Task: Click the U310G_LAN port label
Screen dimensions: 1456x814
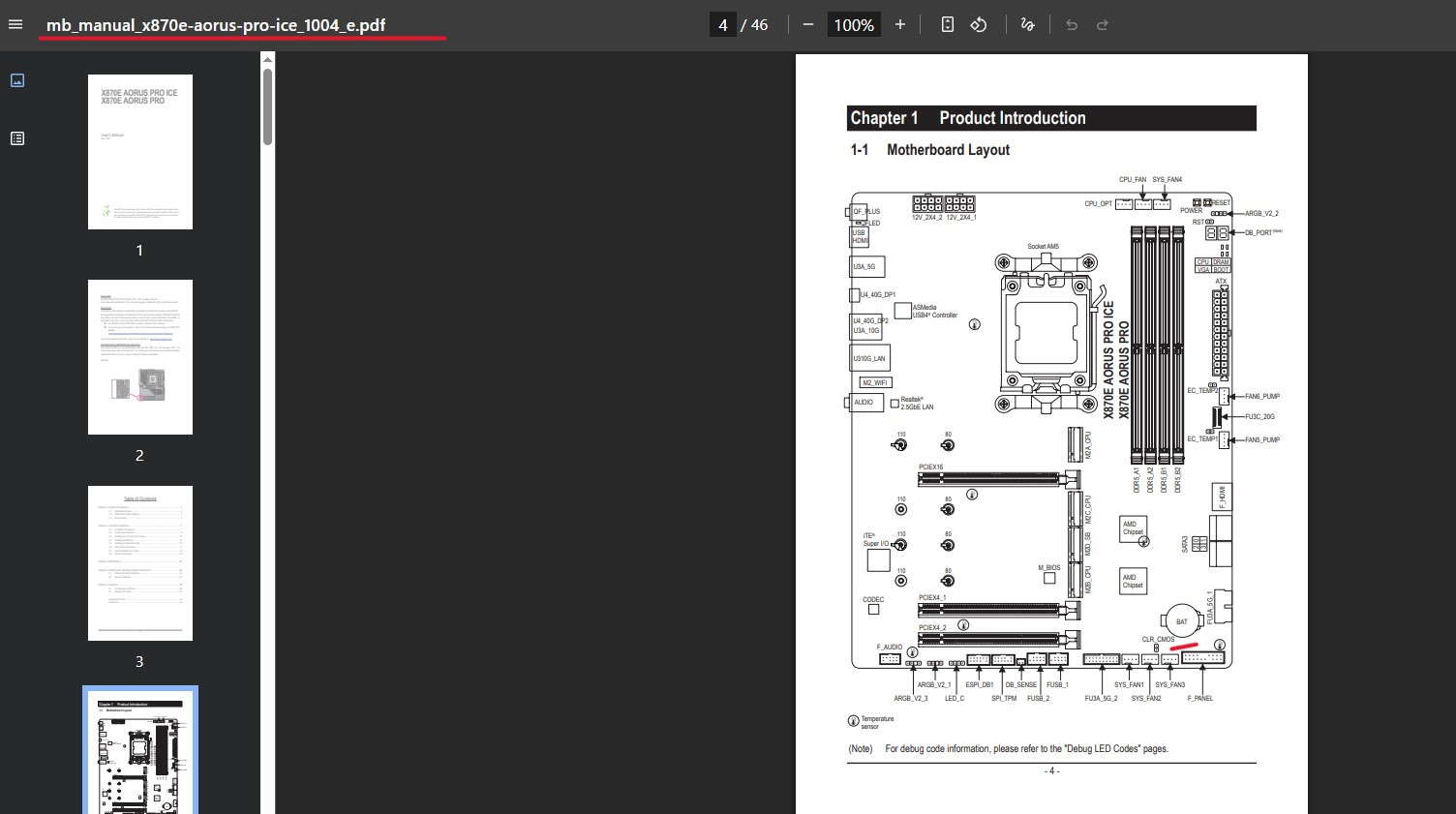Action: [x=869, y=359]
